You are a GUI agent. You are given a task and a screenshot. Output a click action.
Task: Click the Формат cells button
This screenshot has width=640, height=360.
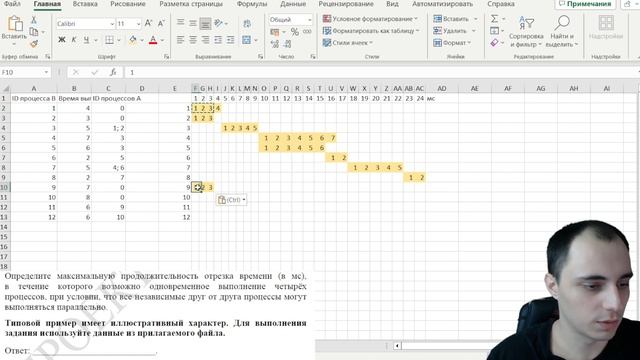click(452, 42)
